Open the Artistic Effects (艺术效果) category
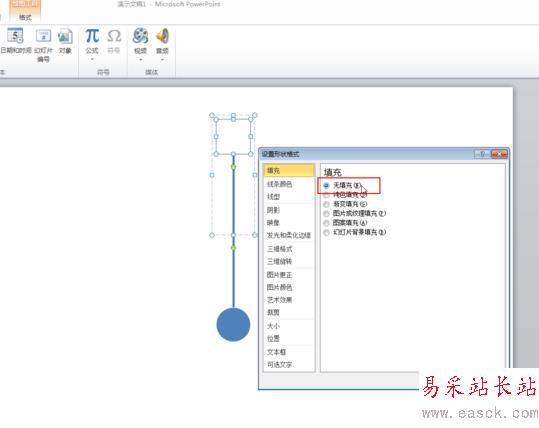The height and width of the screenshot is (428, 539). [289, 300]
